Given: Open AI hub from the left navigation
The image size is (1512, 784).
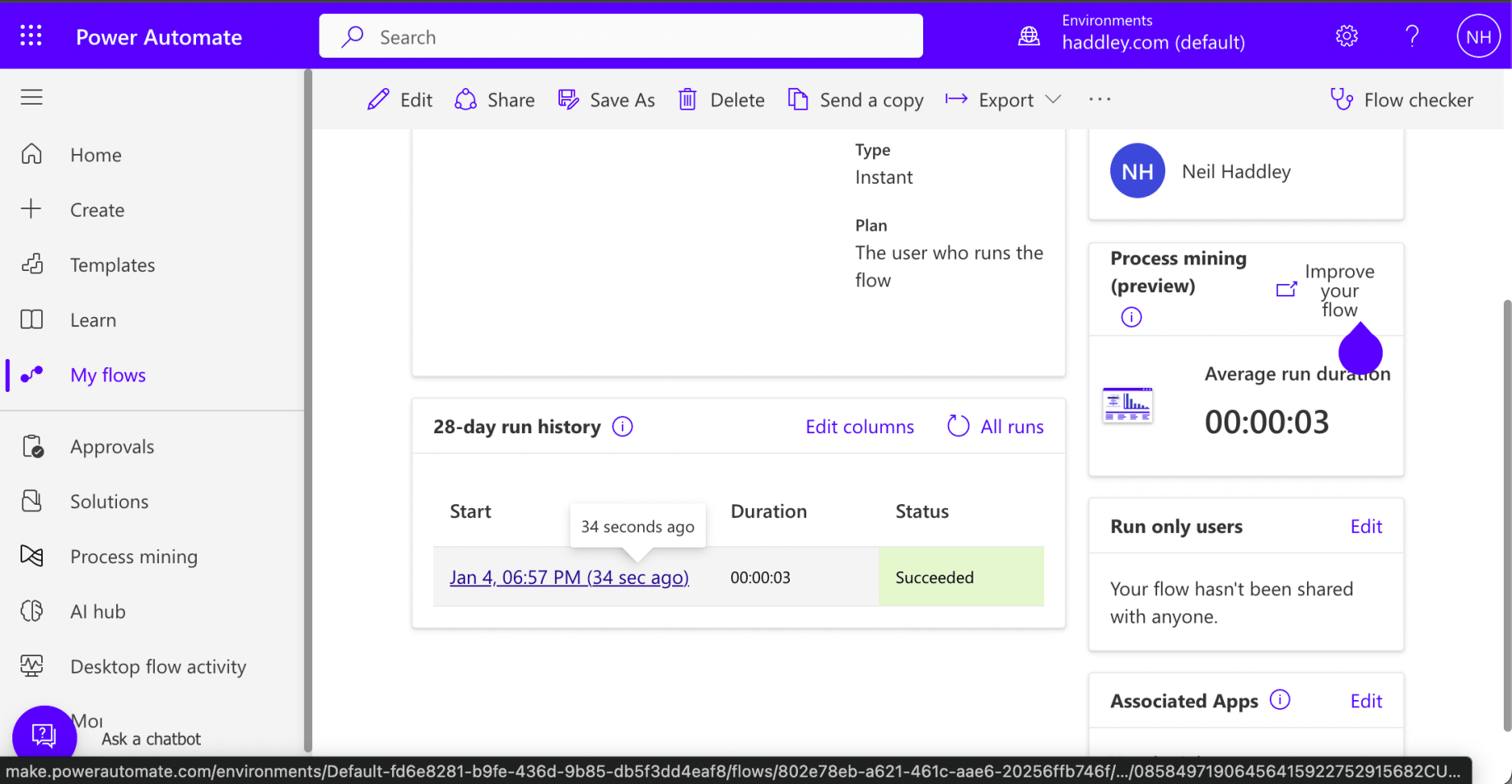Looking at the screenshot, I should [98, 612].
